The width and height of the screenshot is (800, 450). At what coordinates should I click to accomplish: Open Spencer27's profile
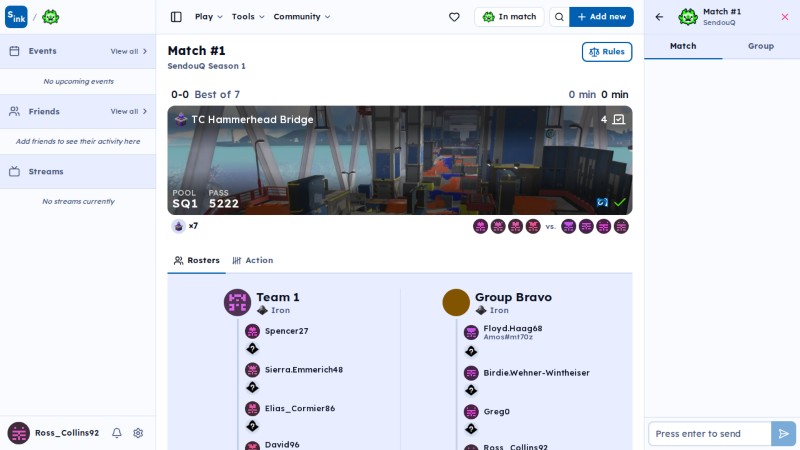(286, 331)
